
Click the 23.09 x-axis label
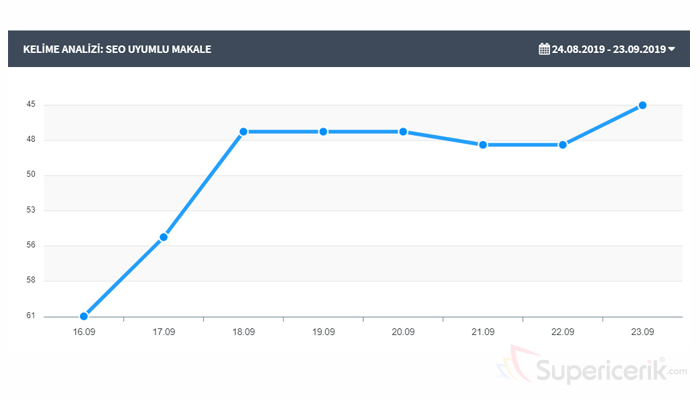pyautogui.click(x=643, y=333)
